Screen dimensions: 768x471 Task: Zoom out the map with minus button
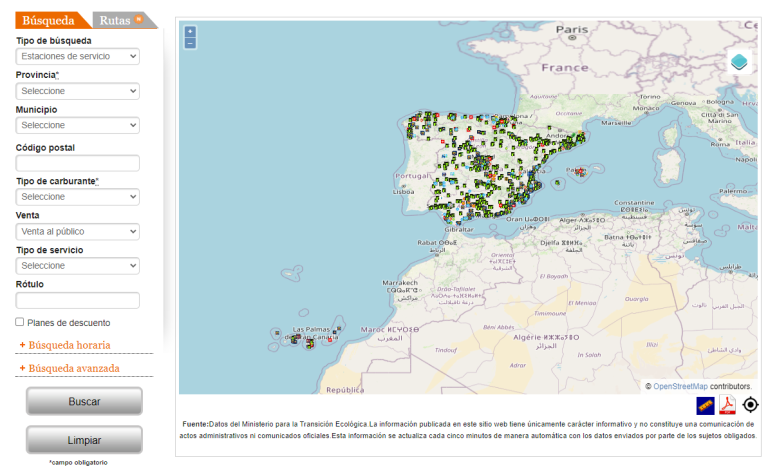coord(190,44)
